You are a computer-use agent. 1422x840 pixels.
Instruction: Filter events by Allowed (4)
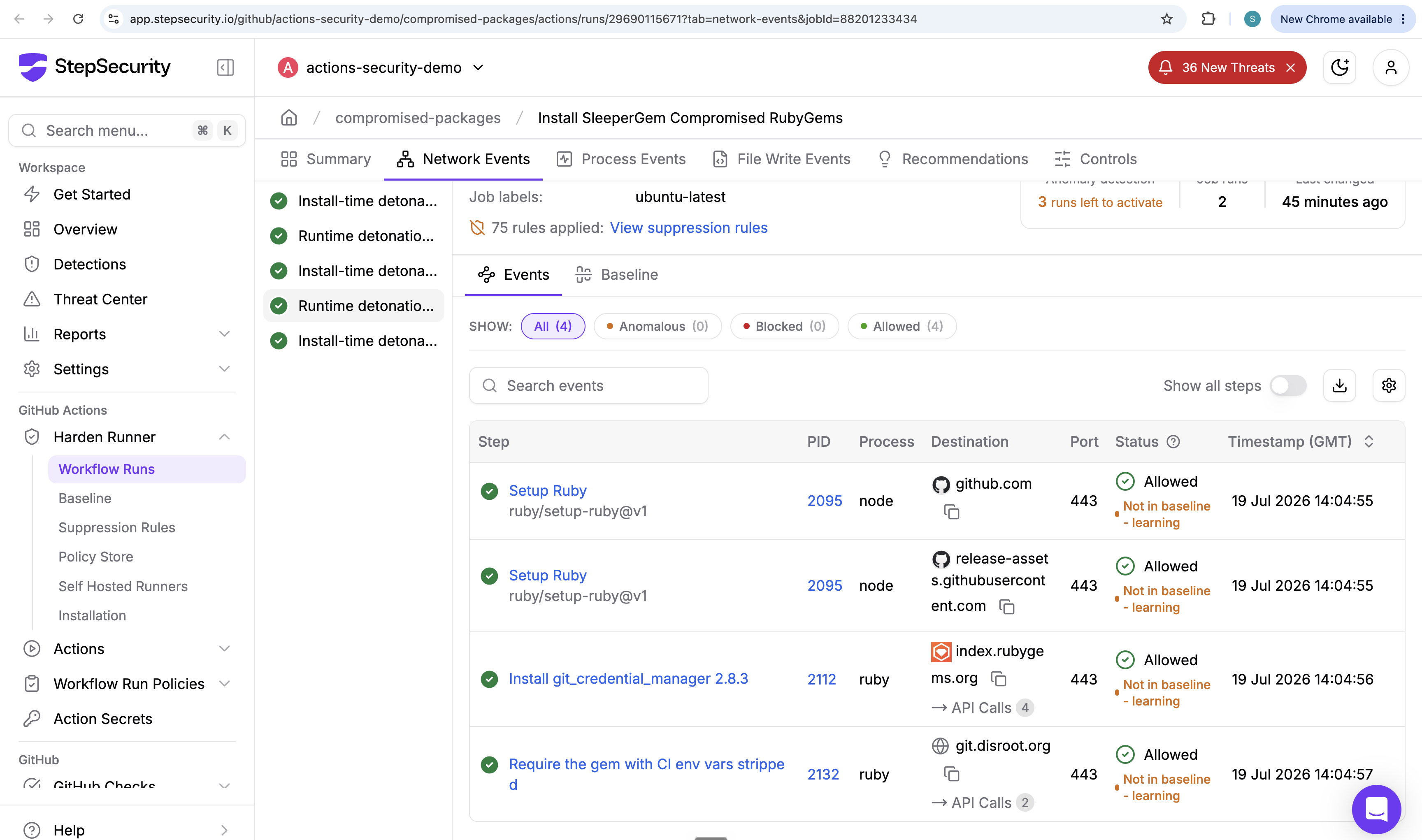pyautogui.click(x=901, y=326)
